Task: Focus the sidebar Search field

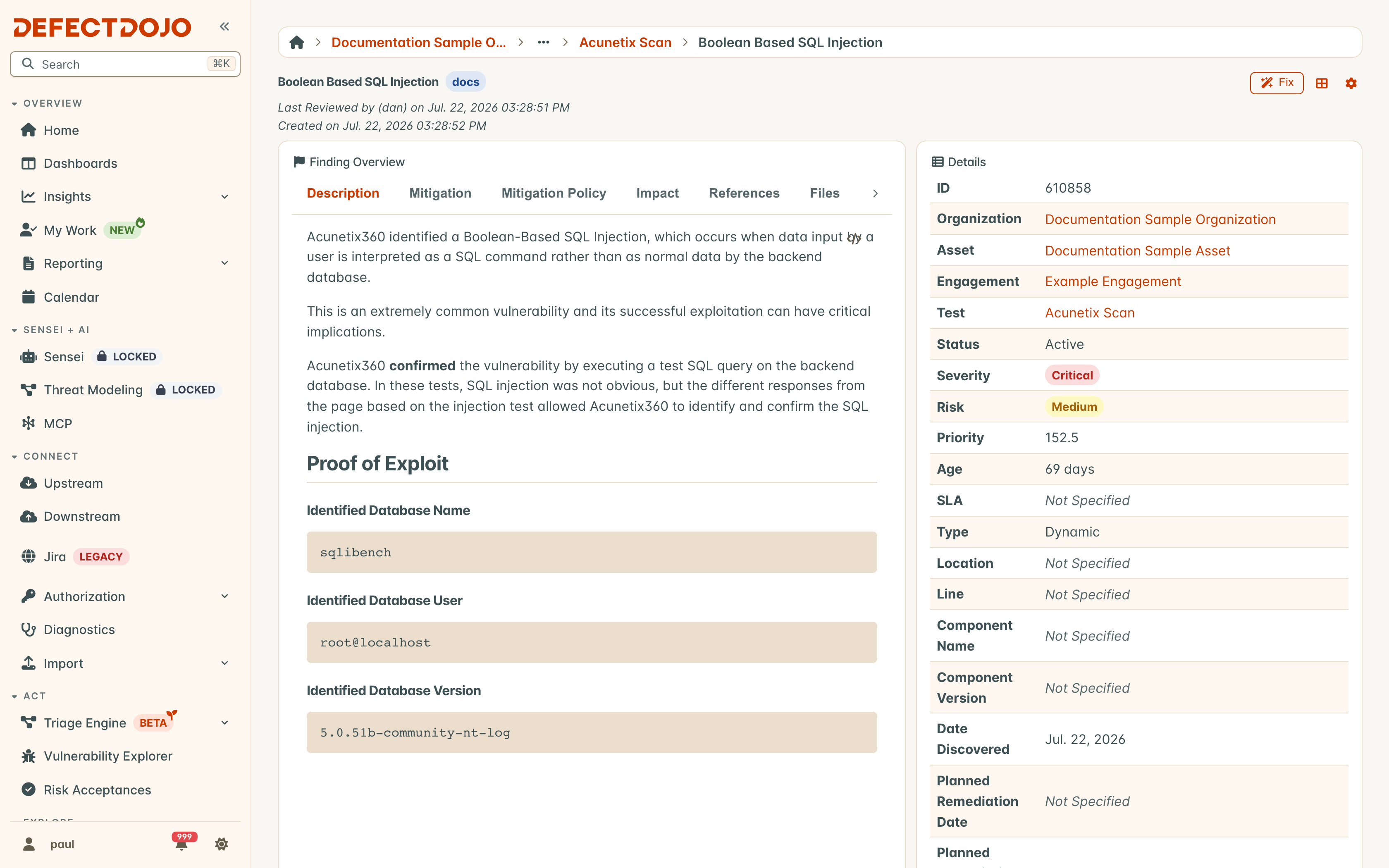Action: point(125,64)
